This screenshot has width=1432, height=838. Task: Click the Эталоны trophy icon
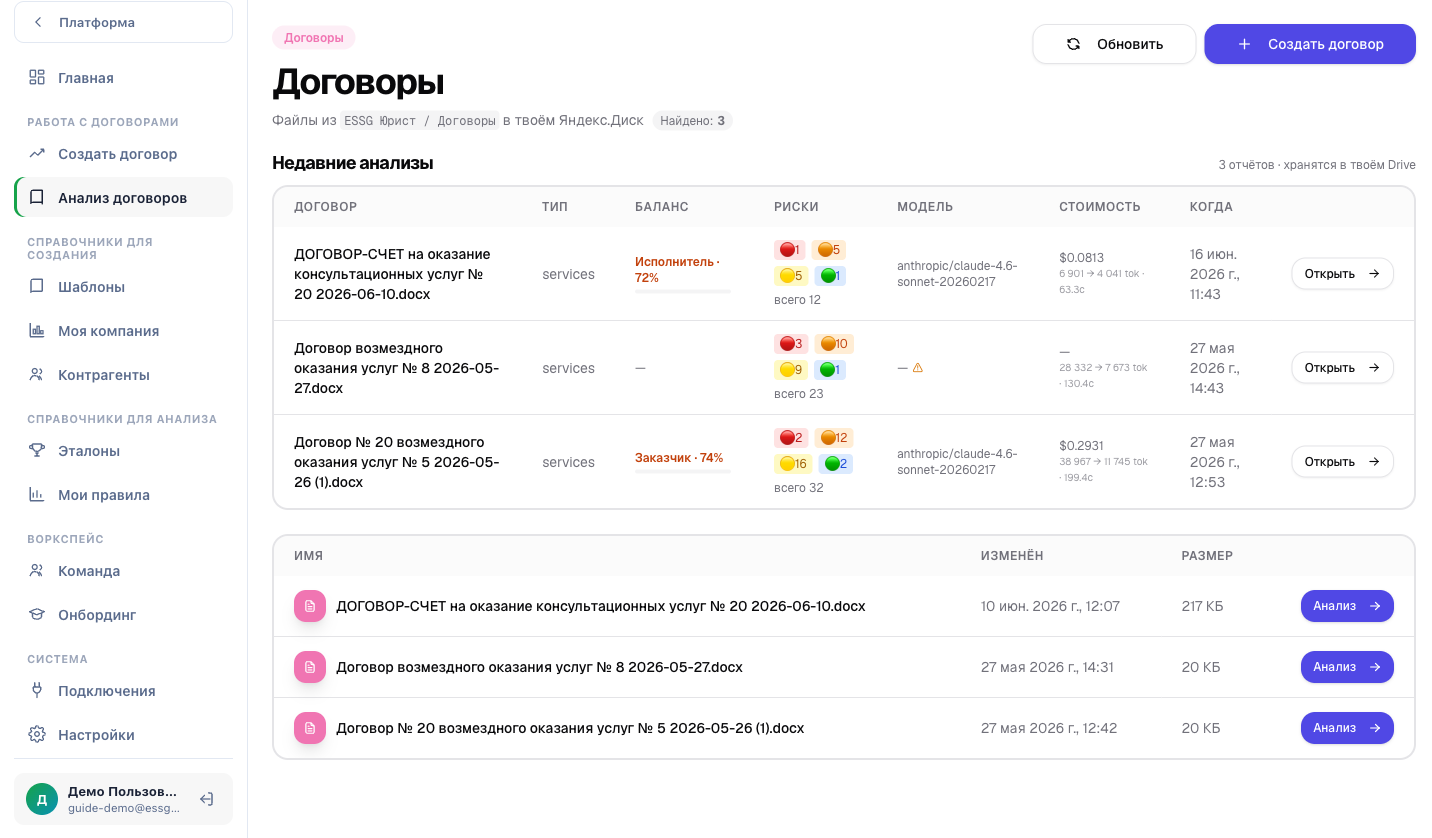pos(37,450)
